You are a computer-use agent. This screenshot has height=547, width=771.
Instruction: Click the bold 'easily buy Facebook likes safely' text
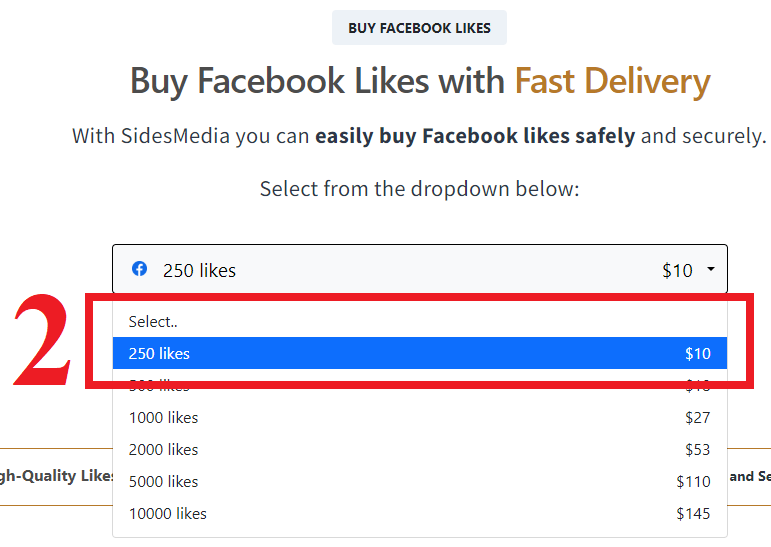tap(475, 135)
